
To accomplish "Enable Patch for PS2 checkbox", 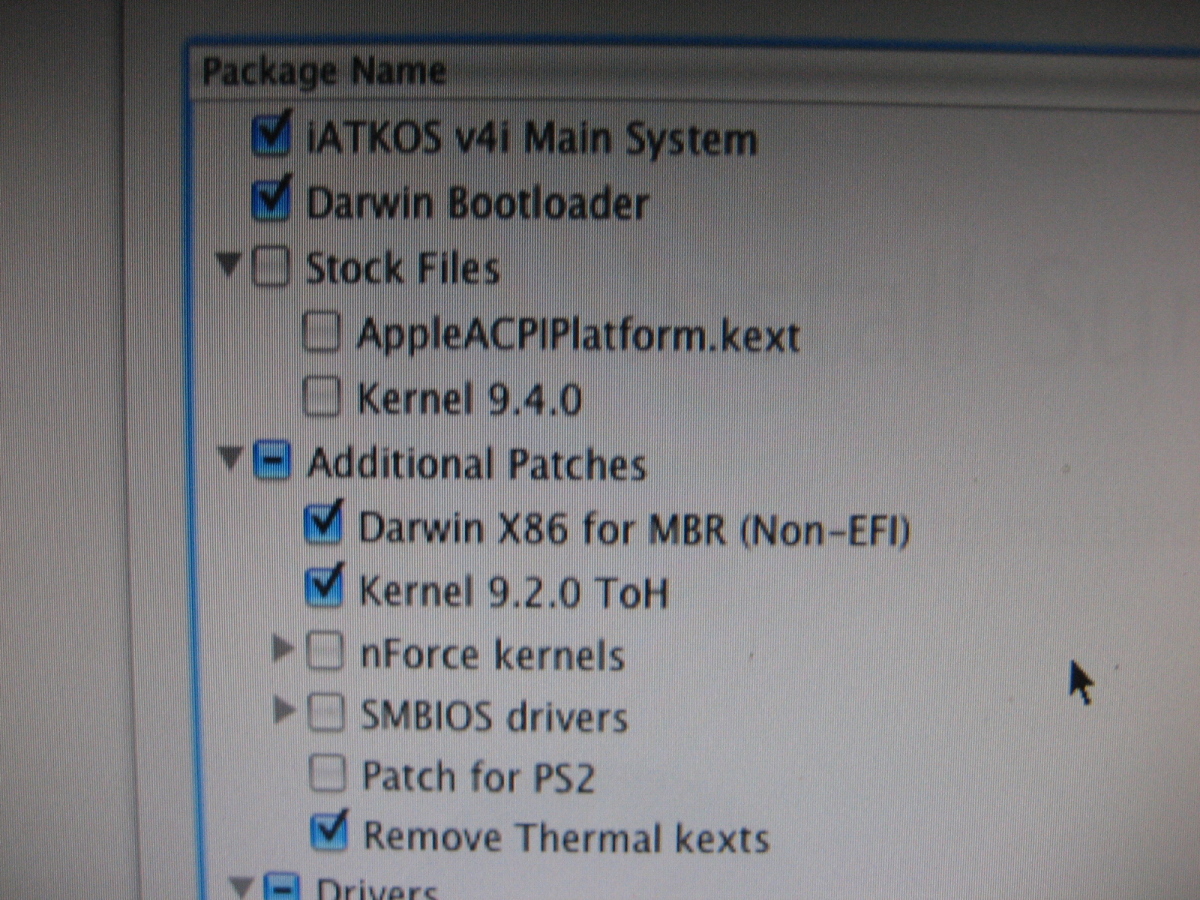I will click(326, 773).
